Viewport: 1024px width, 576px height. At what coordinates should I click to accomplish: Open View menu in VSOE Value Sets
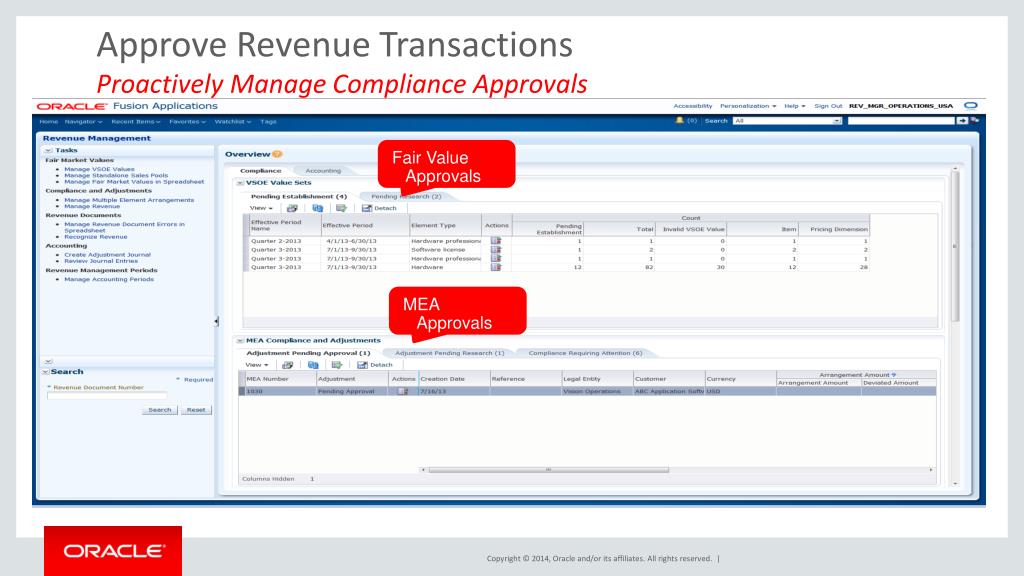261,208
